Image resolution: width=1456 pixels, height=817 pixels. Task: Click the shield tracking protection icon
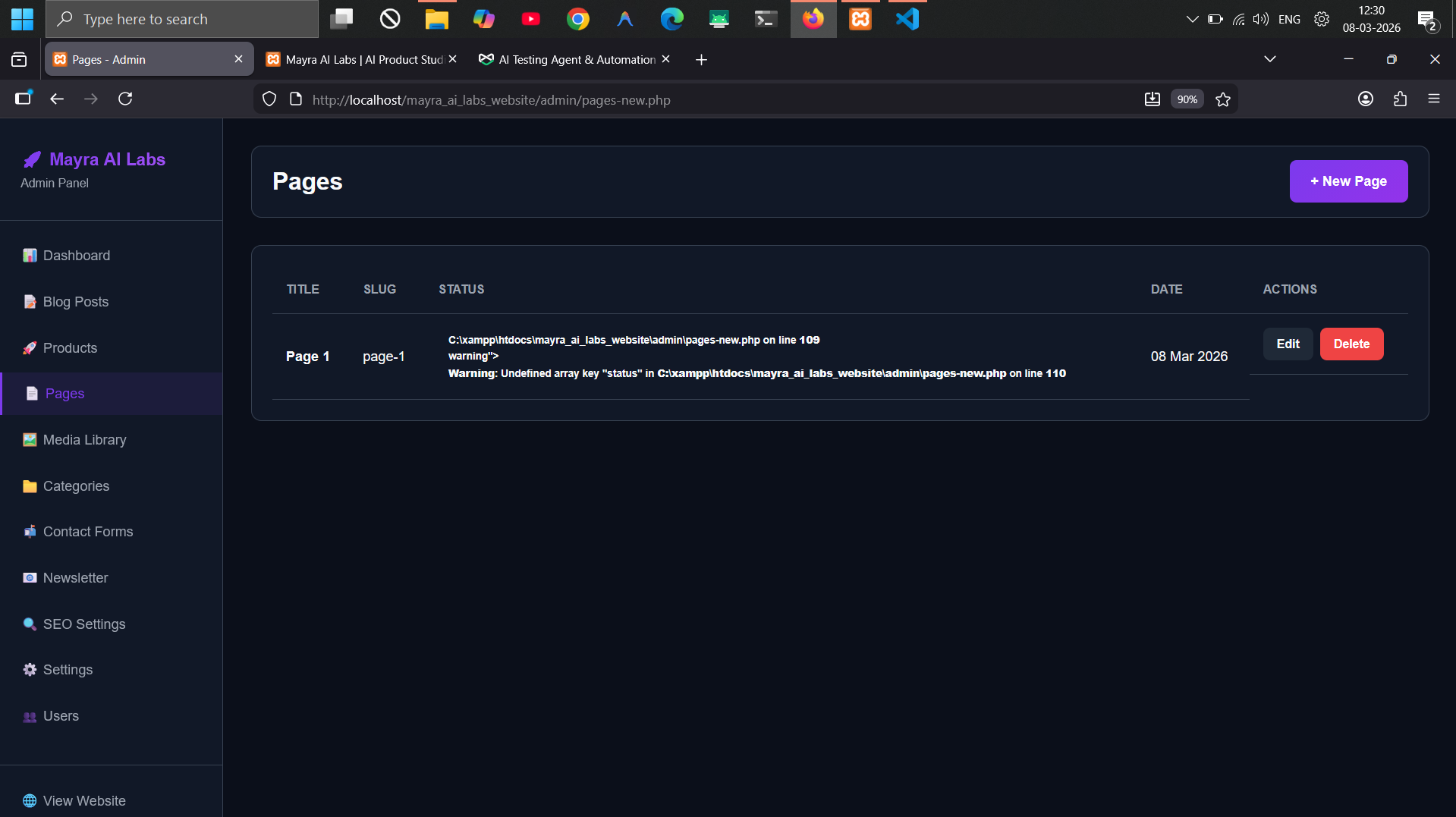tap(269, 99)
